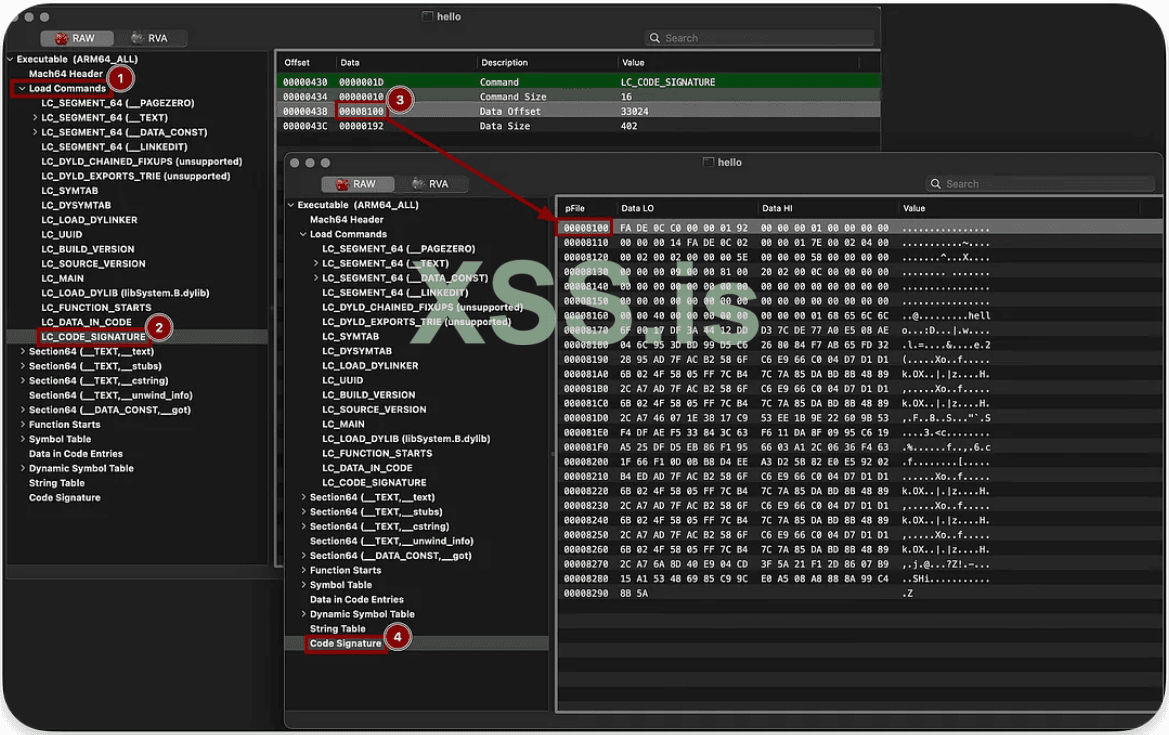Select LC_SYMTAB in back window
This screenshot has width=1169, height=735.
tap(69, 191)
